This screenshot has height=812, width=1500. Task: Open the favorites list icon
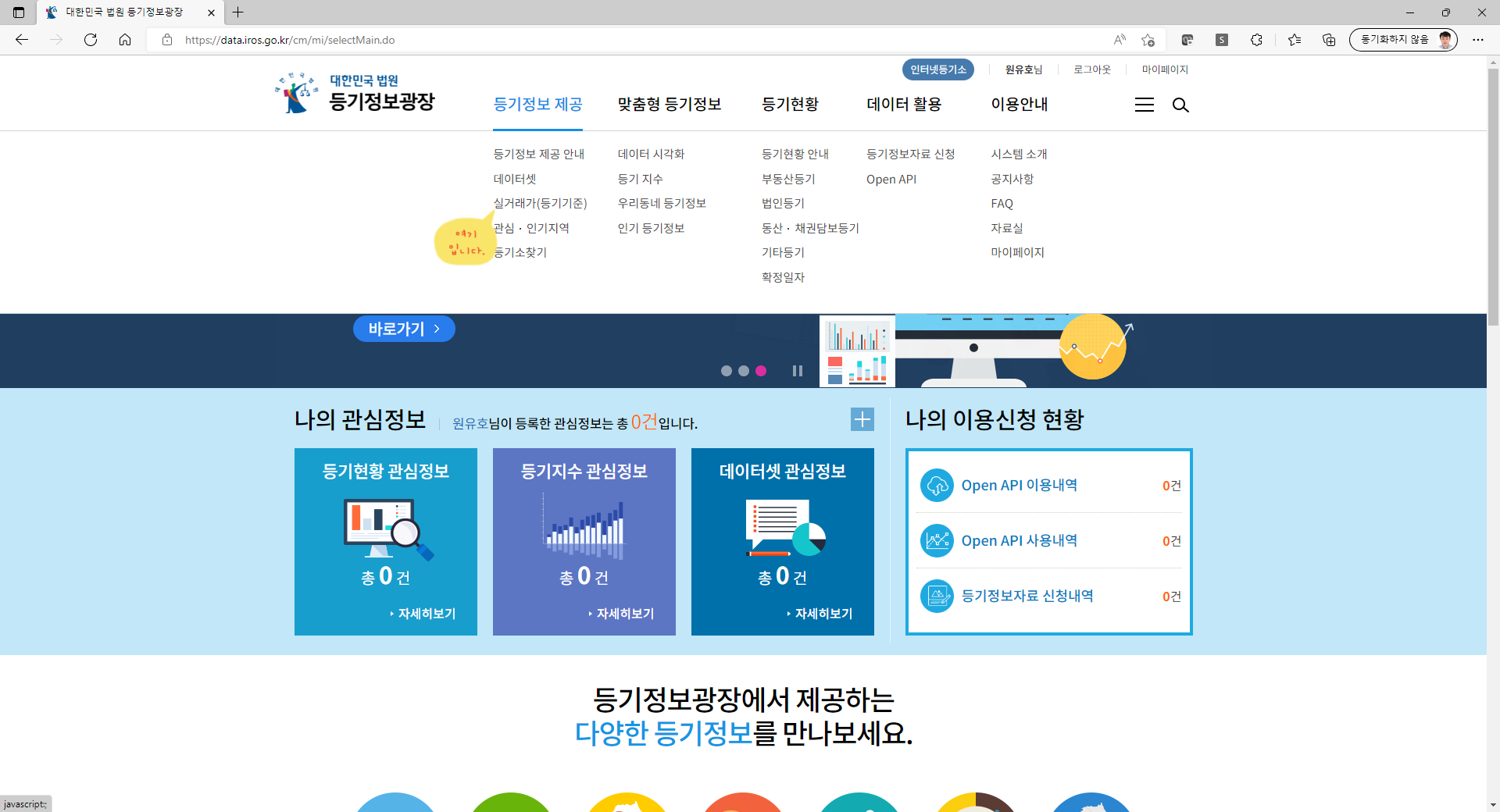(1295, 40)
